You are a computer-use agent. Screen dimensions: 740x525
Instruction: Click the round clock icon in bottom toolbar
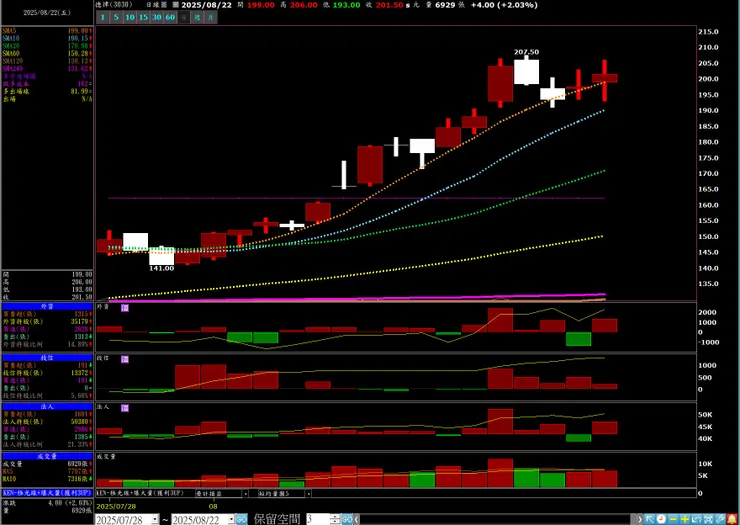point(662,519)
